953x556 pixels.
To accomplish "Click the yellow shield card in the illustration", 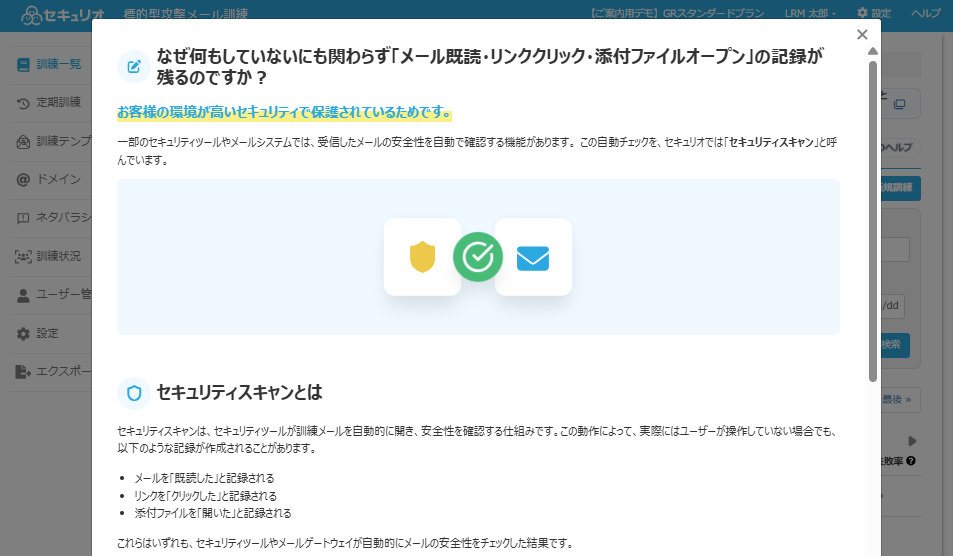I will 422,257.
